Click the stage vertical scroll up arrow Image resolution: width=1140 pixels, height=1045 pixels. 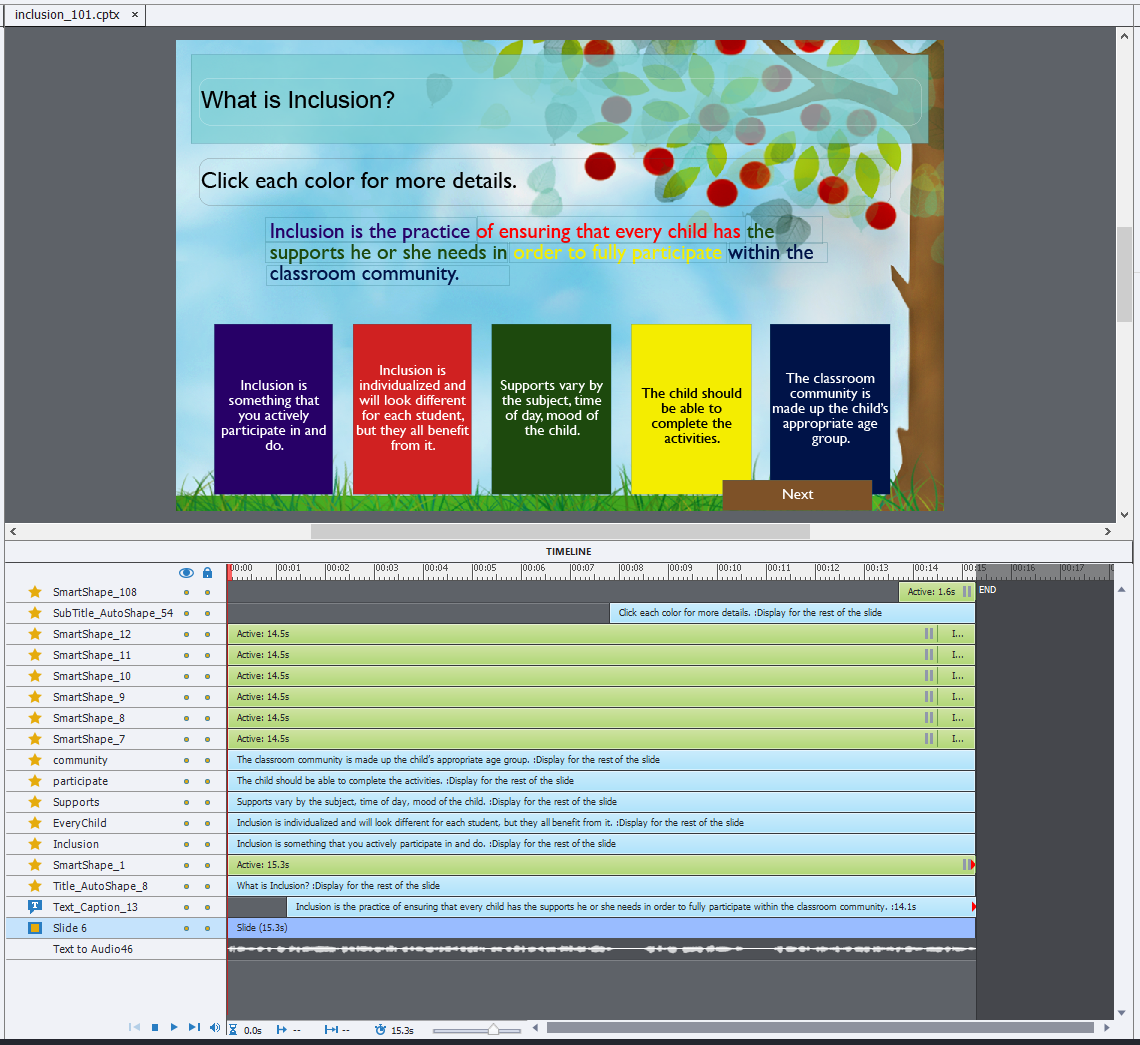click(x=1124, y=36)
